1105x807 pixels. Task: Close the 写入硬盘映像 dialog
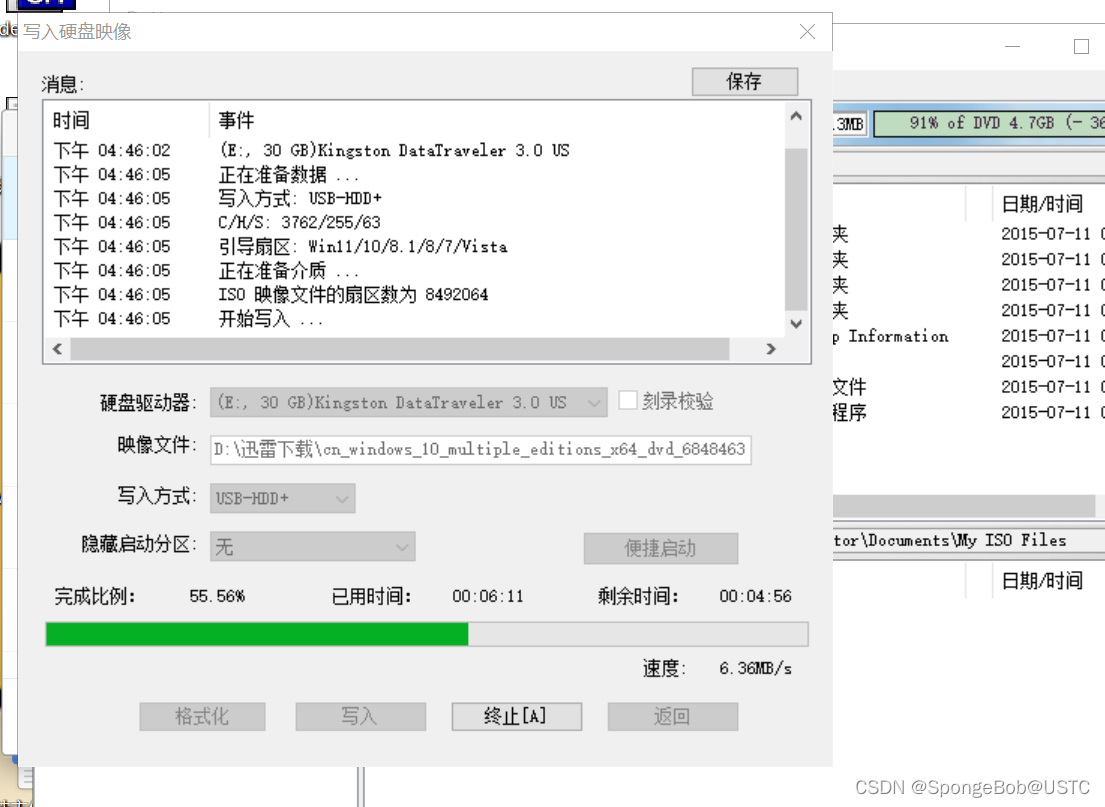point(808,32)
